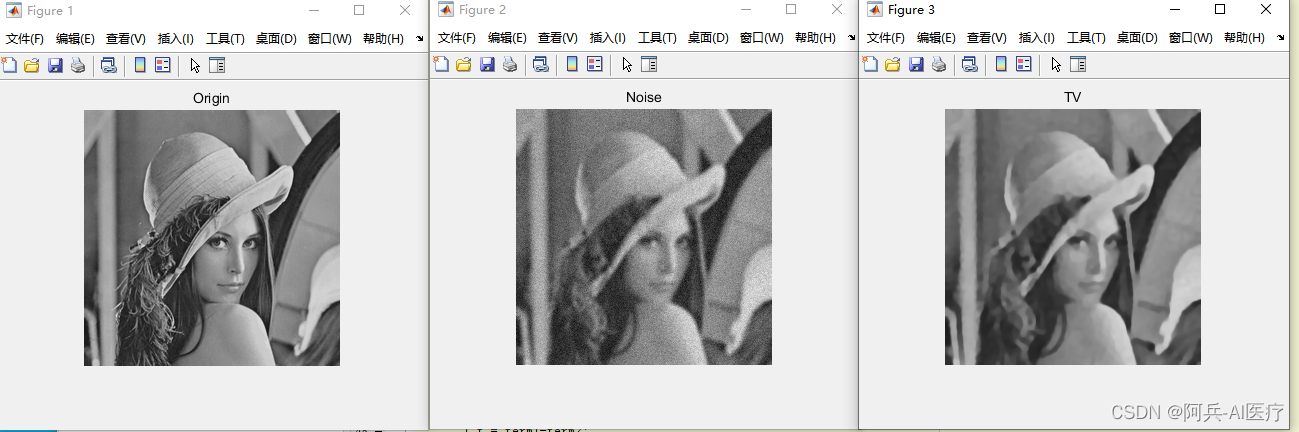Click Open File icon in Figure 3 toolbar
The width and height of the screenshot is (1299, 432).
892,65
